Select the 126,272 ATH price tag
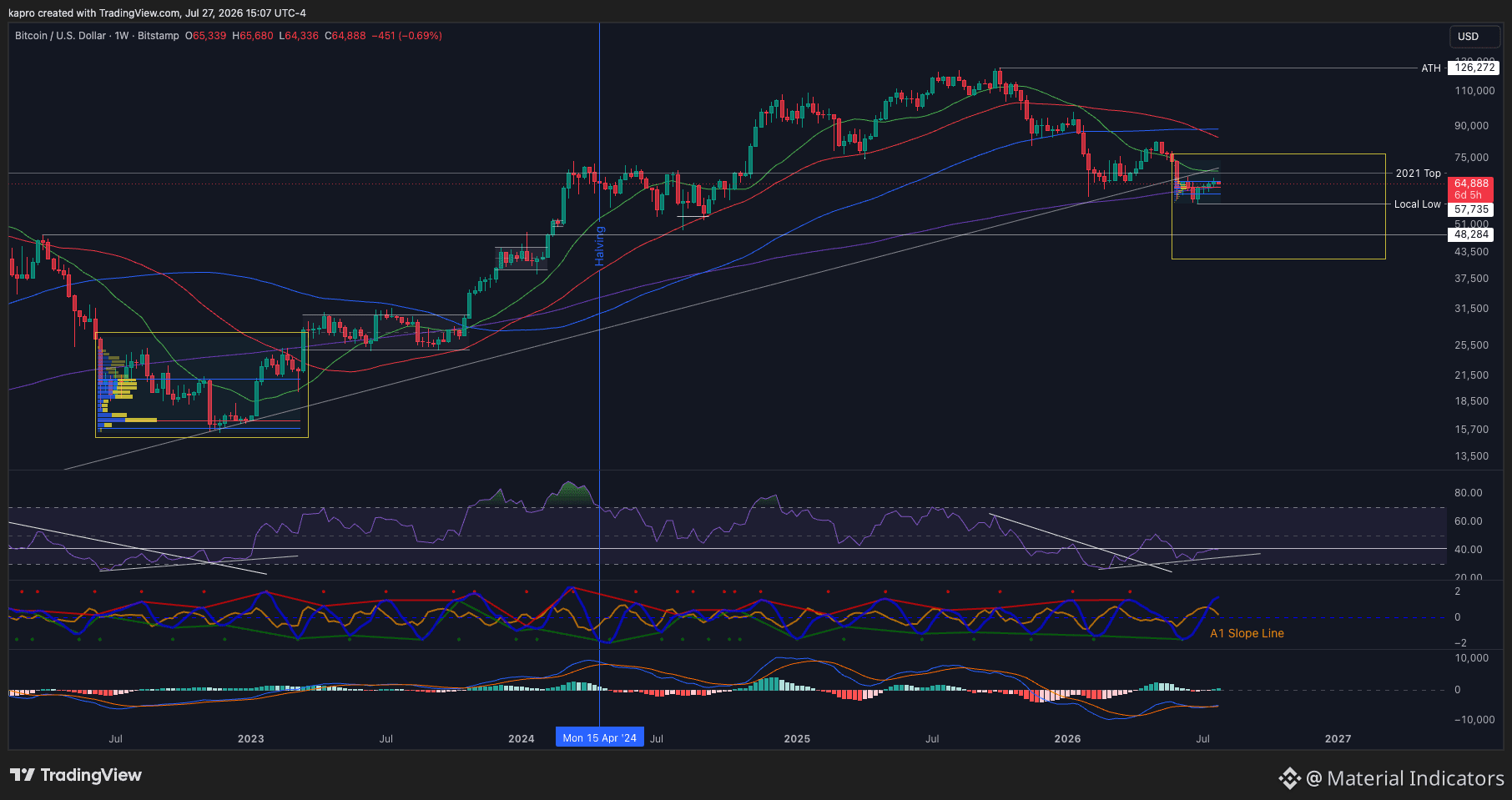 [x=1474, y=68]
